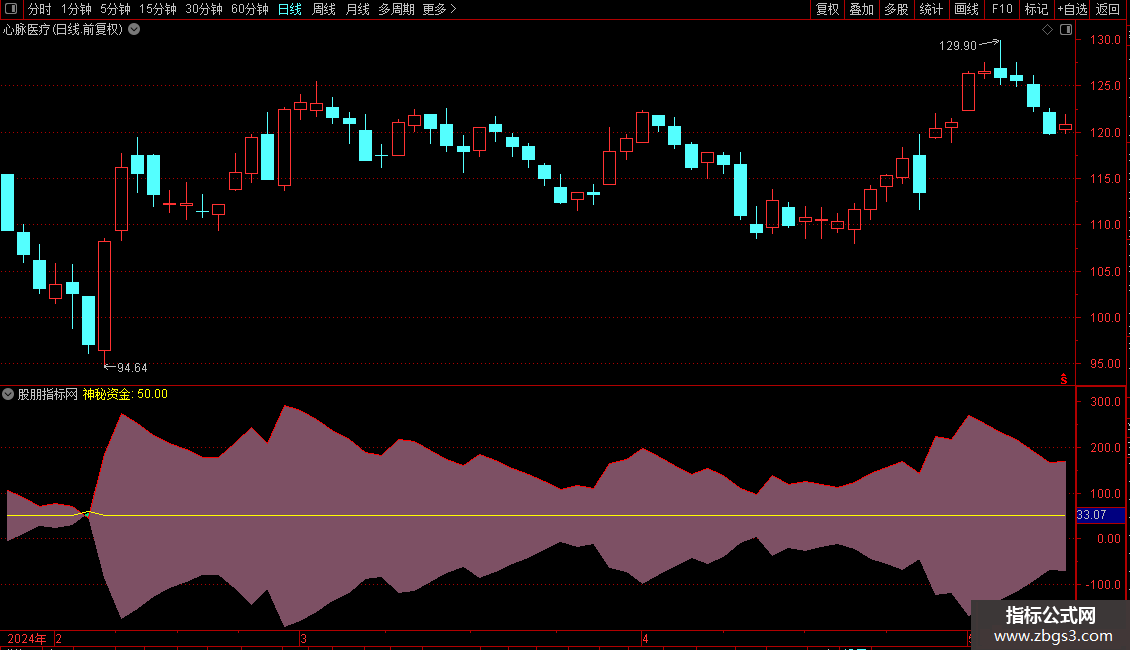Click the red S marker icon

tap(1064, 379)
